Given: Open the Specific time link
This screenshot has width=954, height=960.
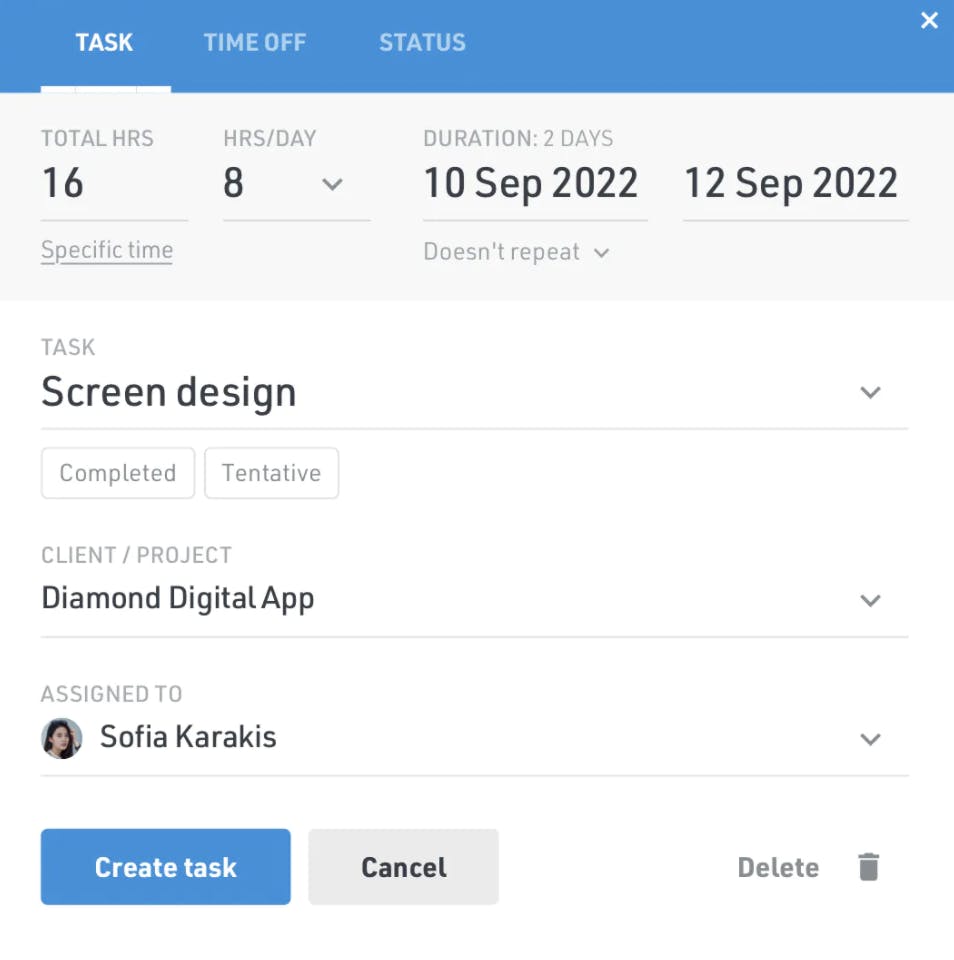Looking at the screenshot, I should [x=107, y=250].
